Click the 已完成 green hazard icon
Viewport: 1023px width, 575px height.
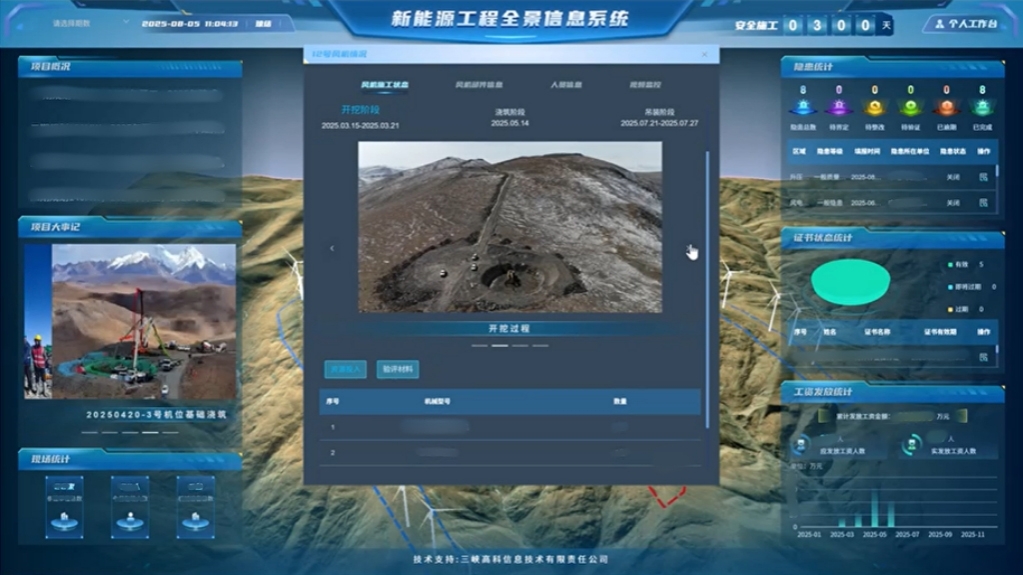coord(982,108)
